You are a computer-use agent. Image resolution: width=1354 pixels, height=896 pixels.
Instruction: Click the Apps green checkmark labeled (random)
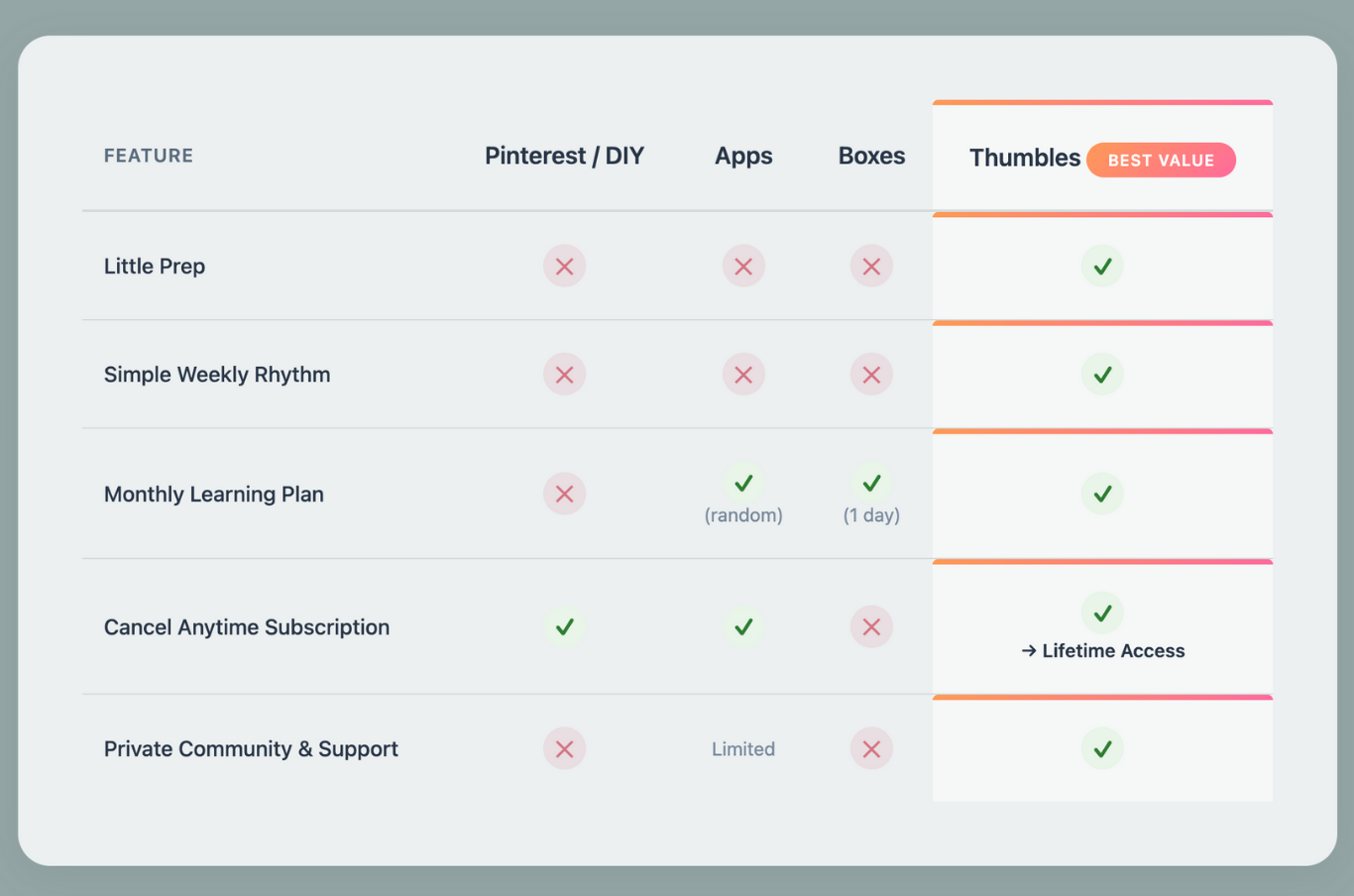743,484
